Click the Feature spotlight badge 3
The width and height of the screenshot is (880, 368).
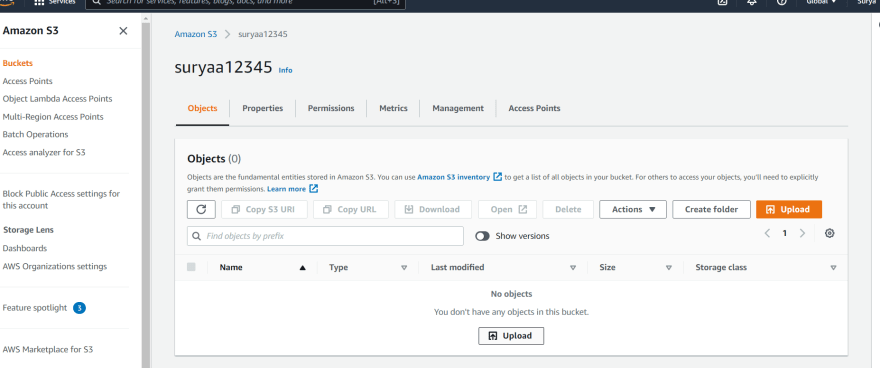(79, 308)
